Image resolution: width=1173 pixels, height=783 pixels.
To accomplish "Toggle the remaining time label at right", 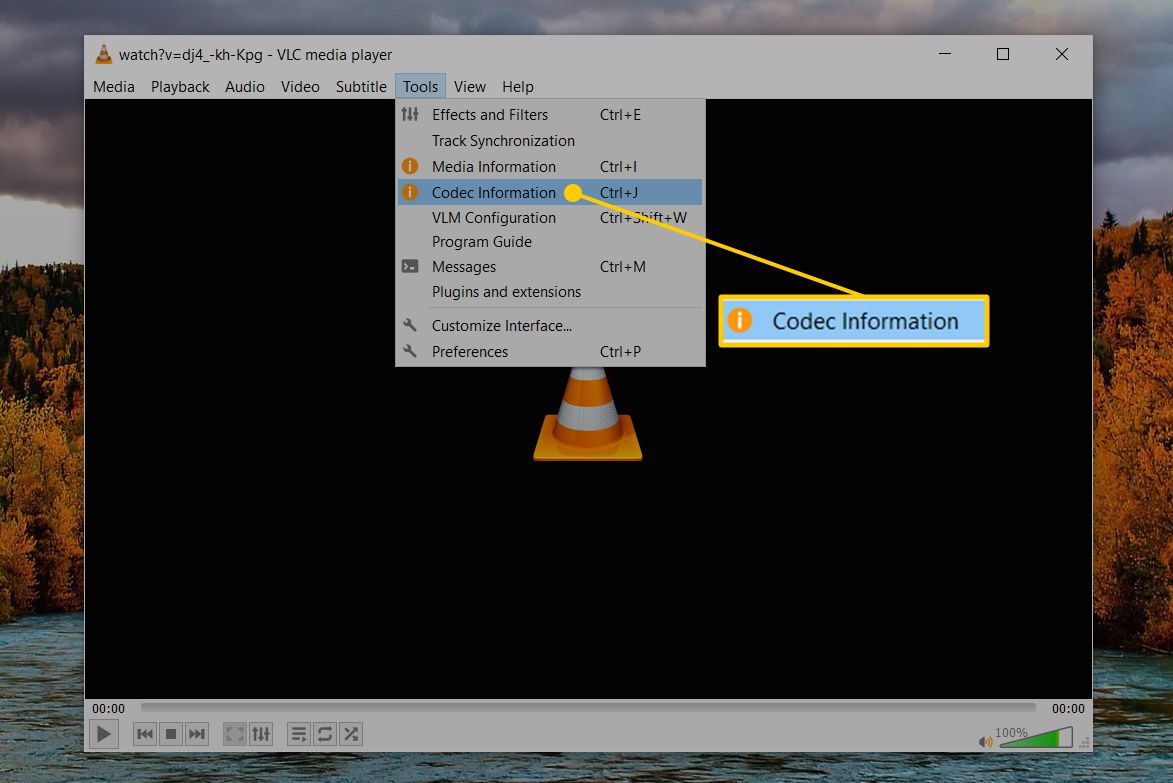I will click(x=1068, y=708).
